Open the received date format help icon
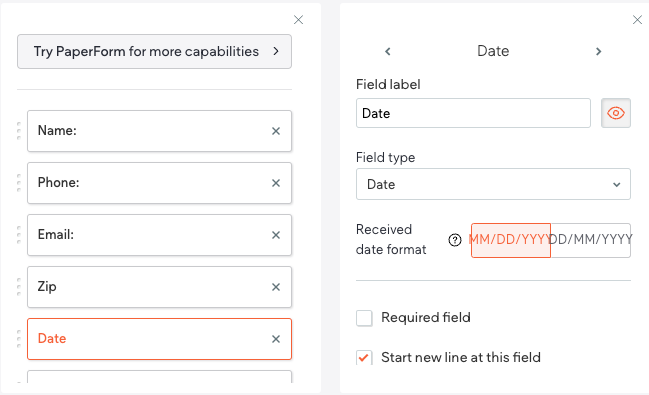 tap(454, 240)
